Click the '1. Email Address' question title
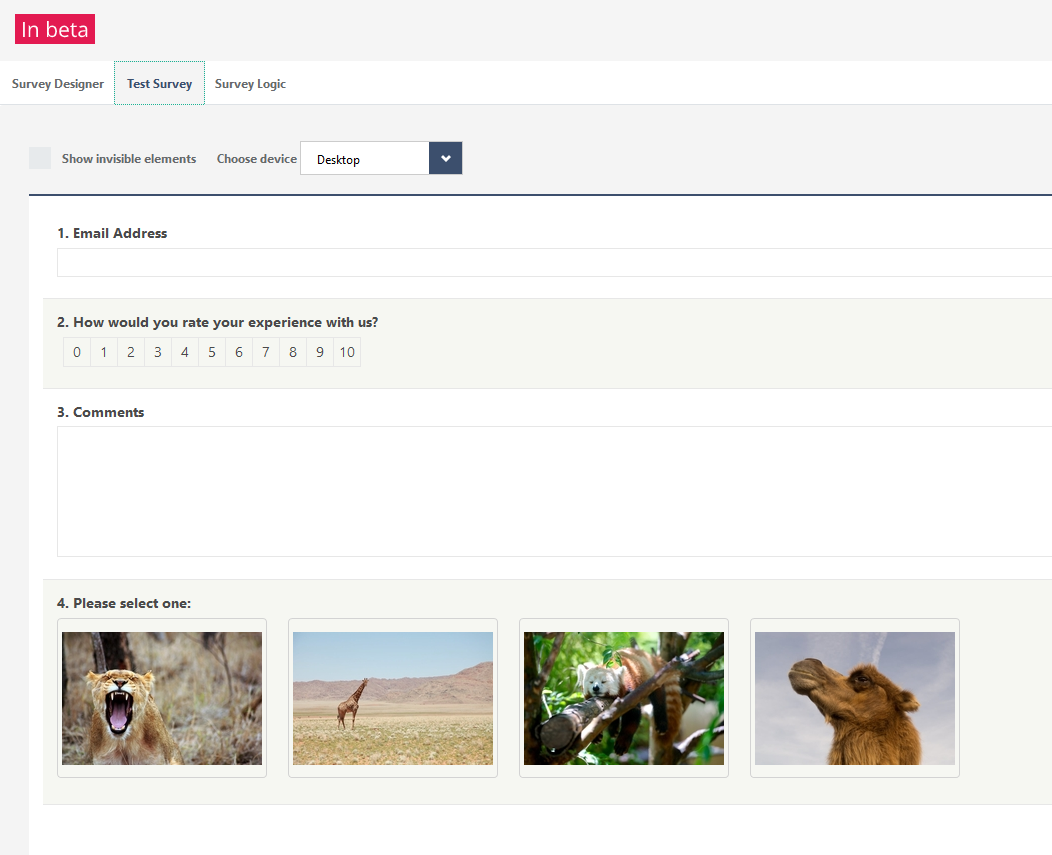 coord(112,233)
